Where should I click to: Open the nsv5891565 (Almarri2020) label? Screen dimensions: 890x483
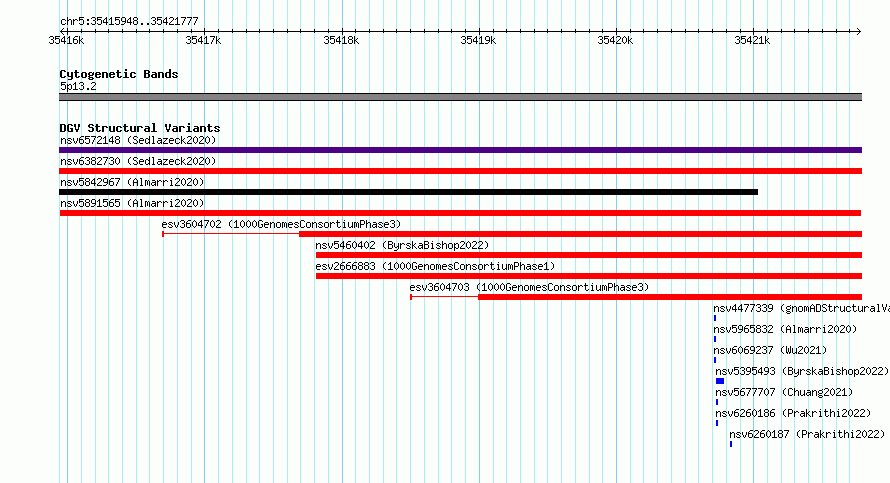[132, 203]
